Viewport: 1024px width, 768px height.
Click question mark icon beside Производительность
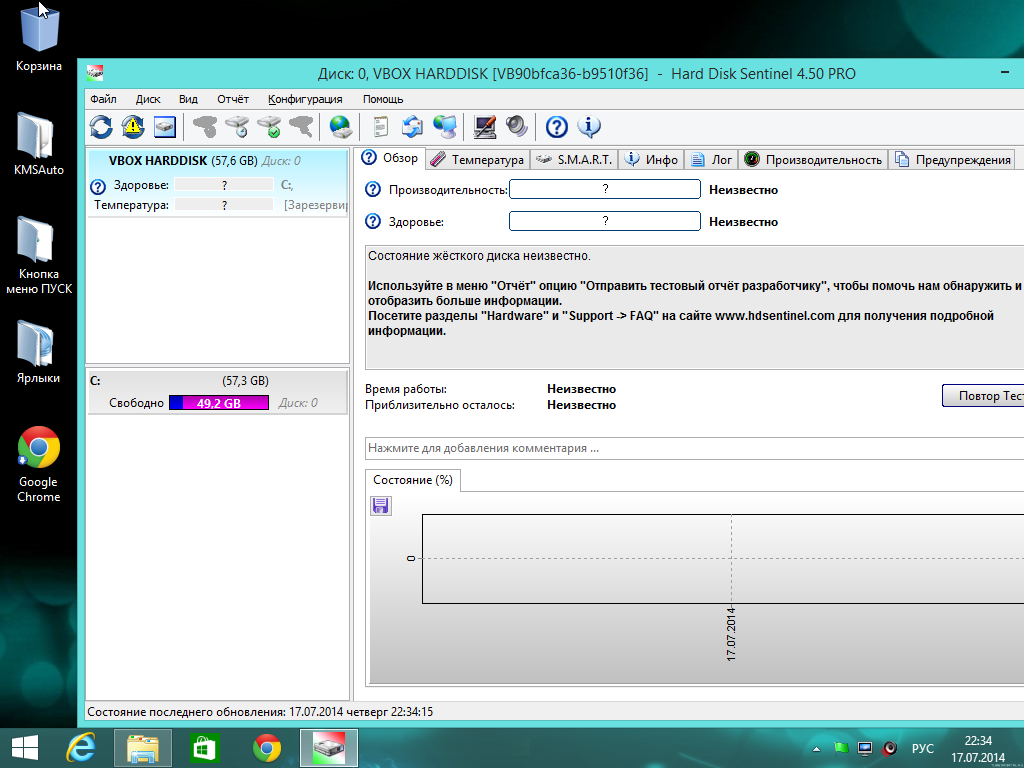pos(373,189)
